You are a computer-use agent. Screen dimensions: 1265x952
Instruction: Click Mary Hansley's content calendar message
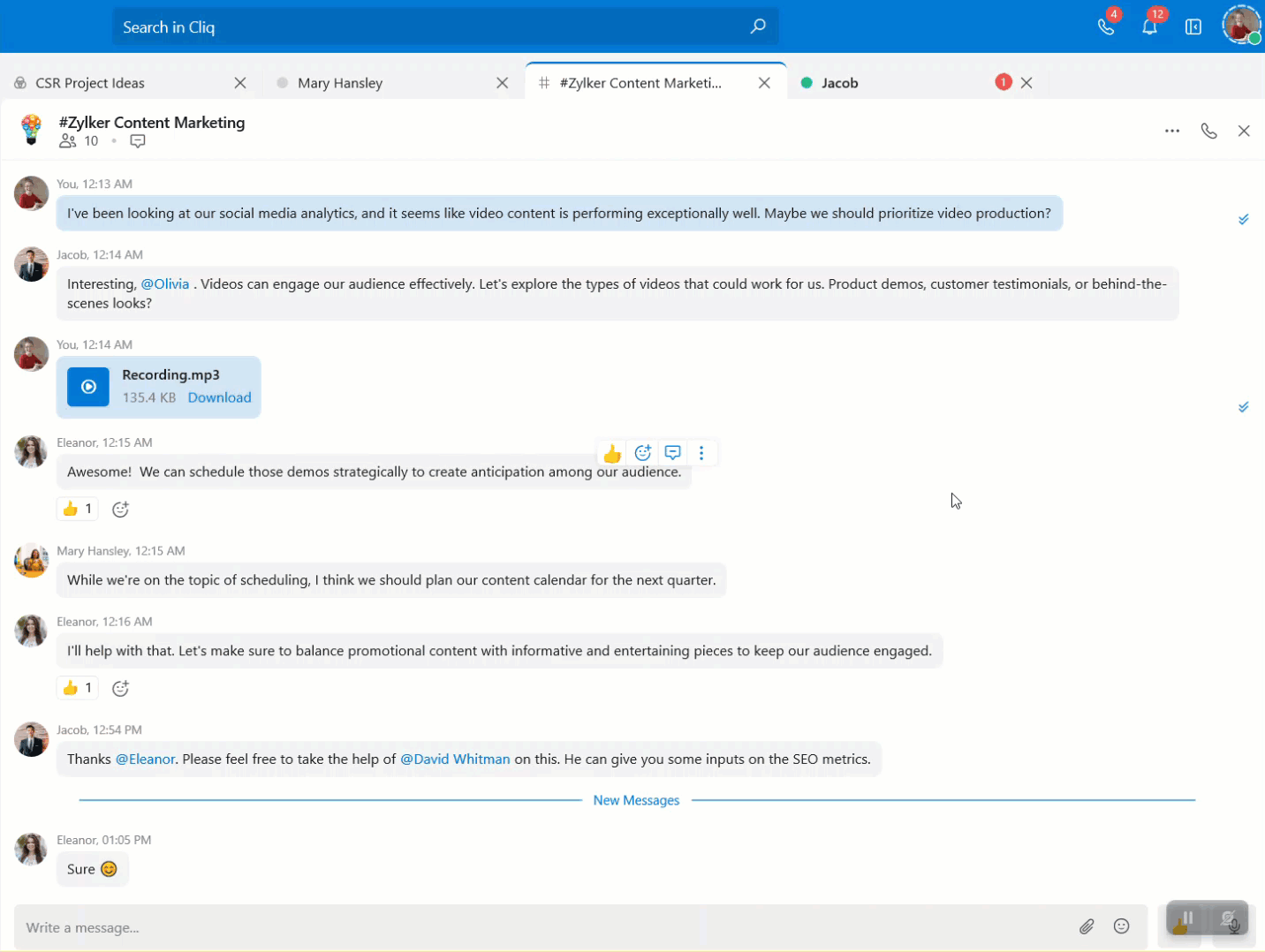click(x=391, y=580)
